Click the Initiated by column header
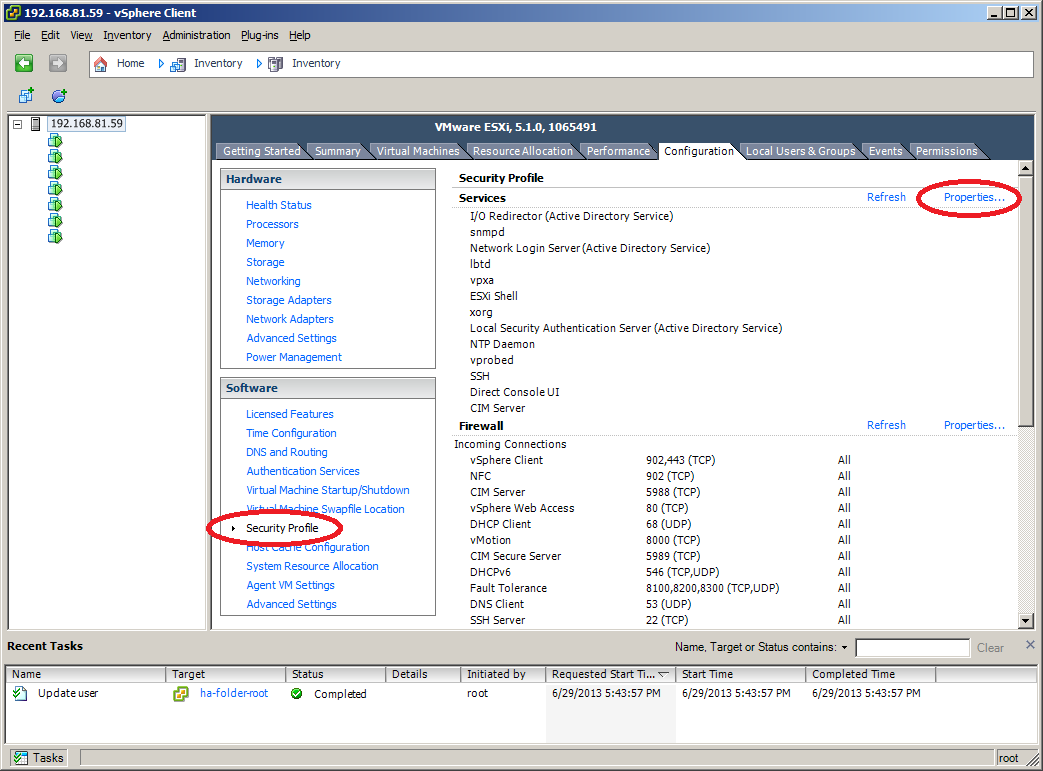1043x771 pixels. [503, 675]
